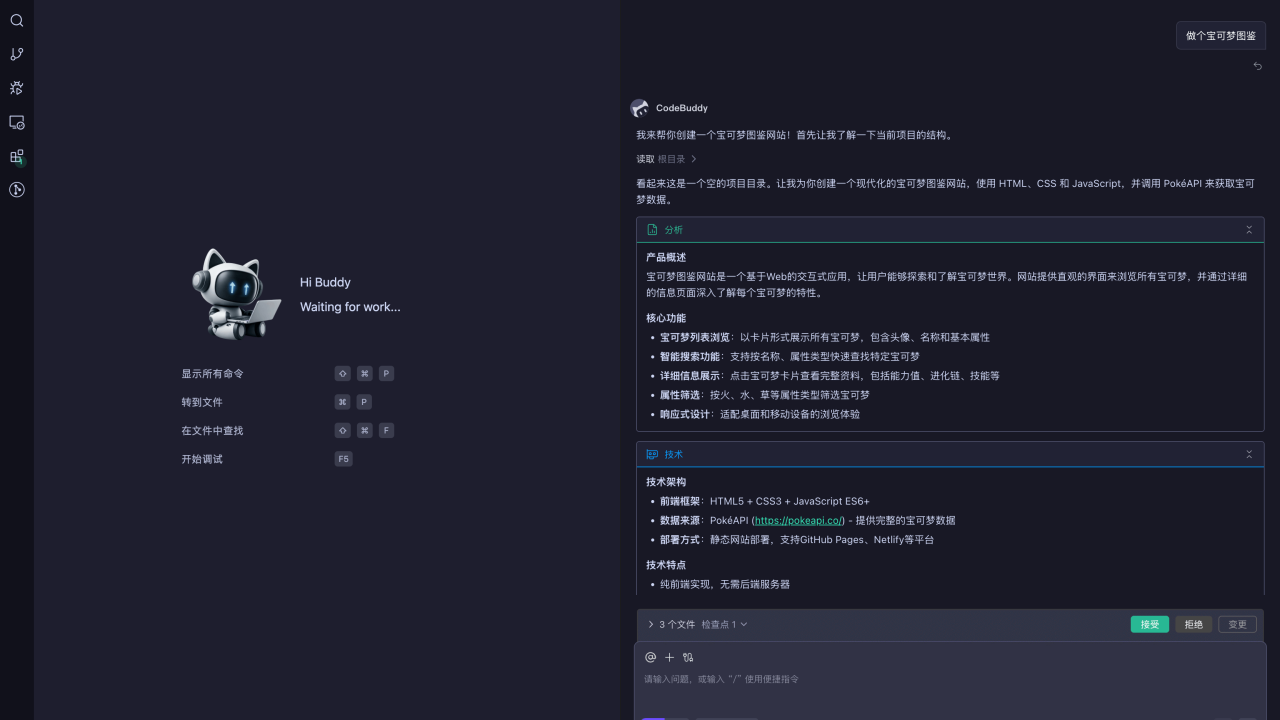Click the Hi Buddy greeting text

(x=325, y=282)
